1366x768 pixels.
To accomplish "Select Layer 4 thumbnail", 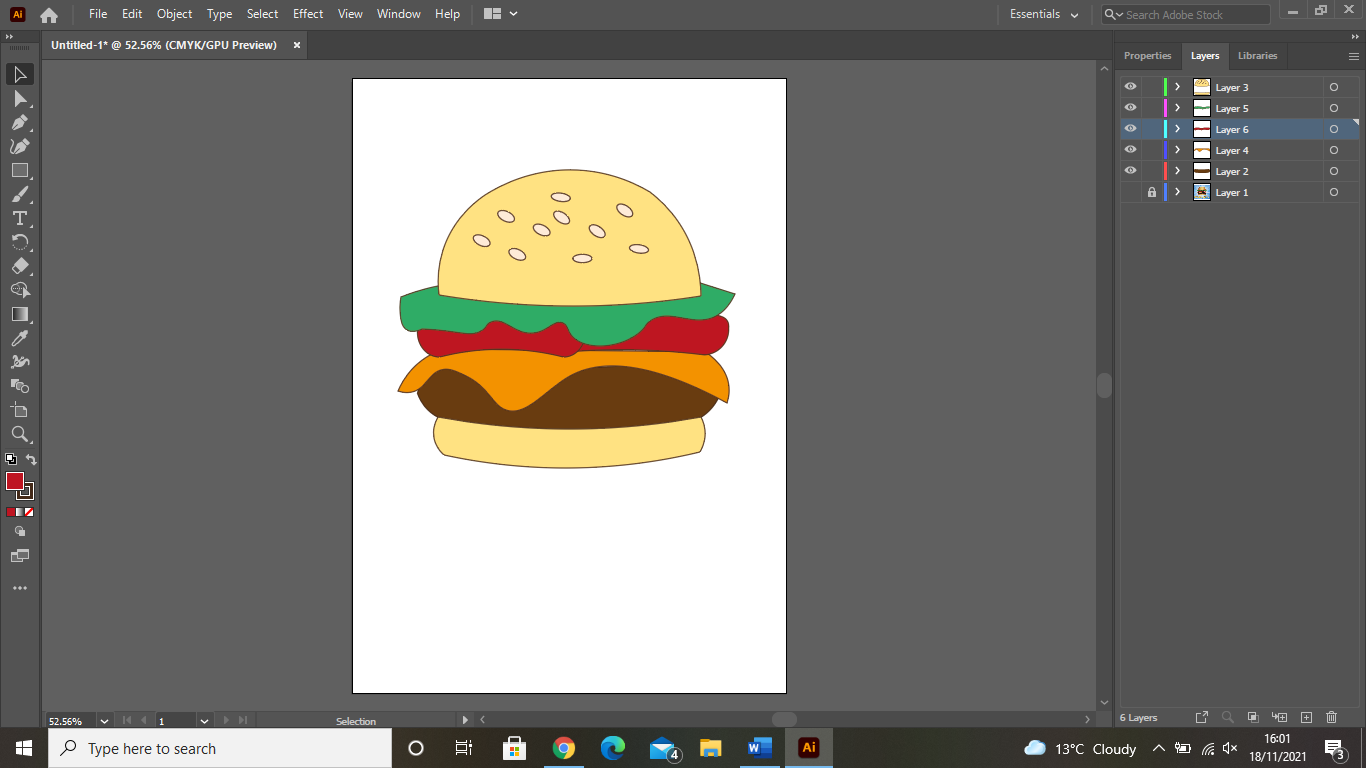I will click(1202, 150).
